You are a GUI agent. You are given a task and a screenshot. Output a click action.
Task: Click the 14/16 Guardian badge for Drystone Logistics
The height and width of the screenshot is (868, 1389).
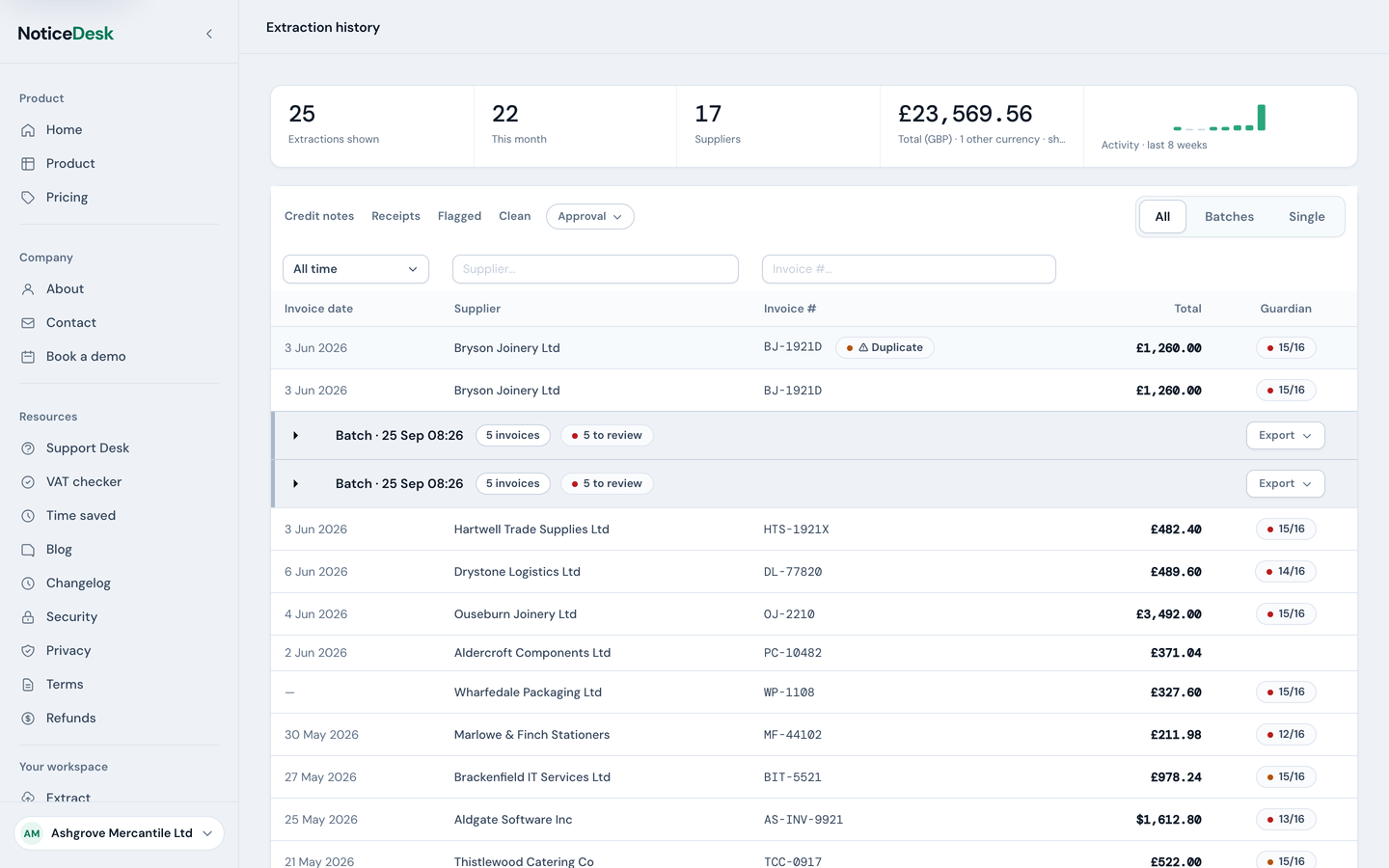point(1286,572)
